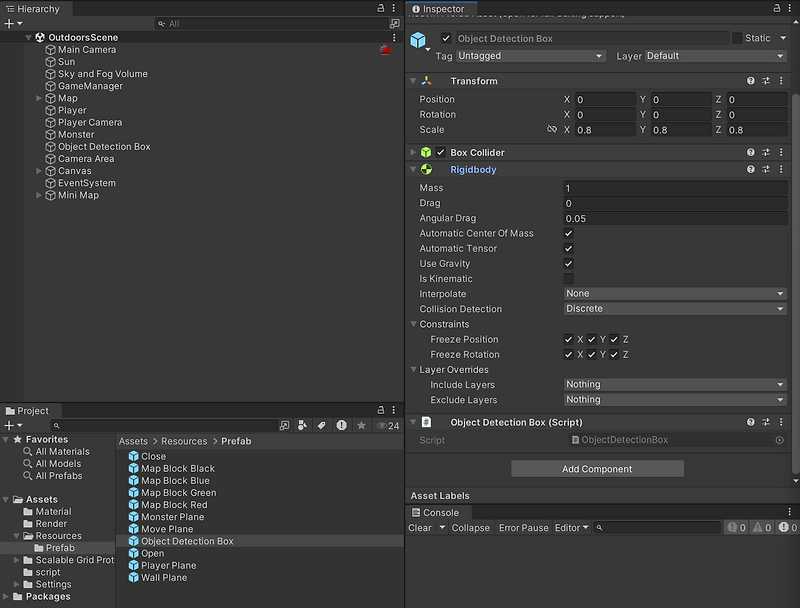Toggle Console Collapse button
The height and width of the screenshot is (608, 800).
pyautogui.click(x=470, y=528)
